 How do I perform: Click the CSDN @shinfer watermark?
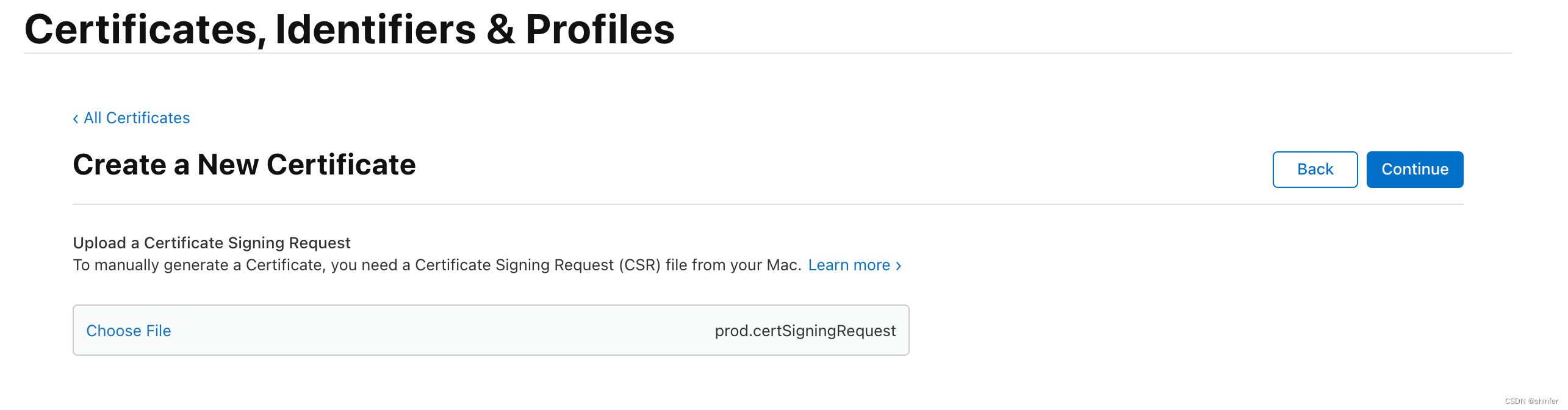[1531, 401]
